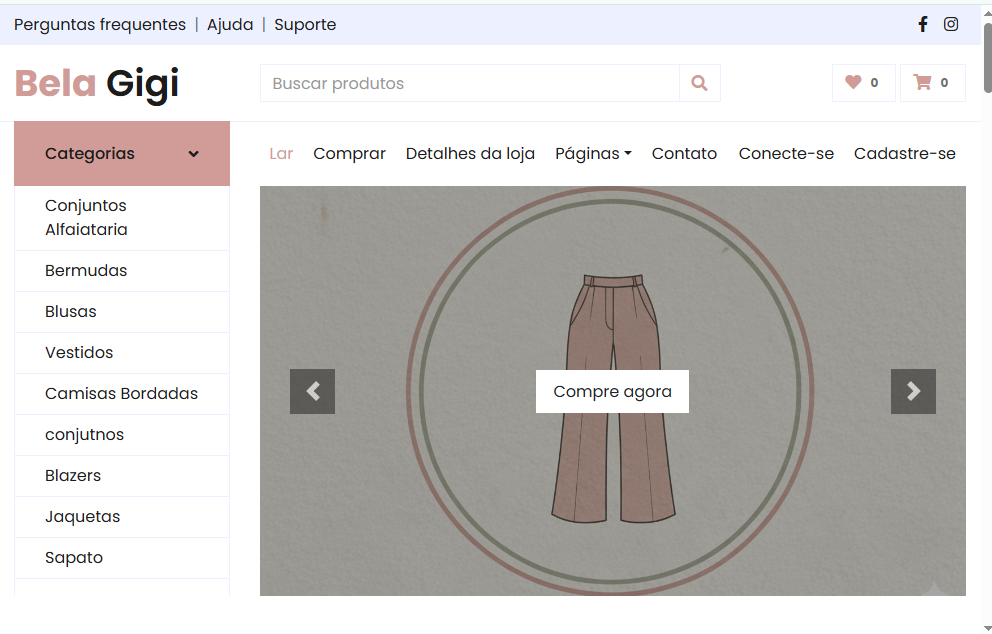Viewport: 992px width, 634px height.
Task: Select the Camisas Bordadas category
Action: [121, 394]
